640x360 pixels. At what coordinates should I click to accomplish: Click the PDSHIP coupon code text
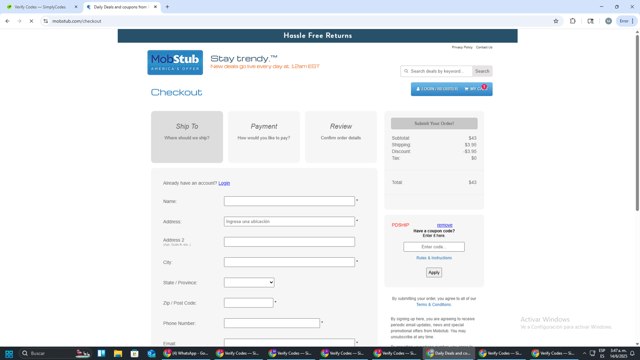point(400,225)
